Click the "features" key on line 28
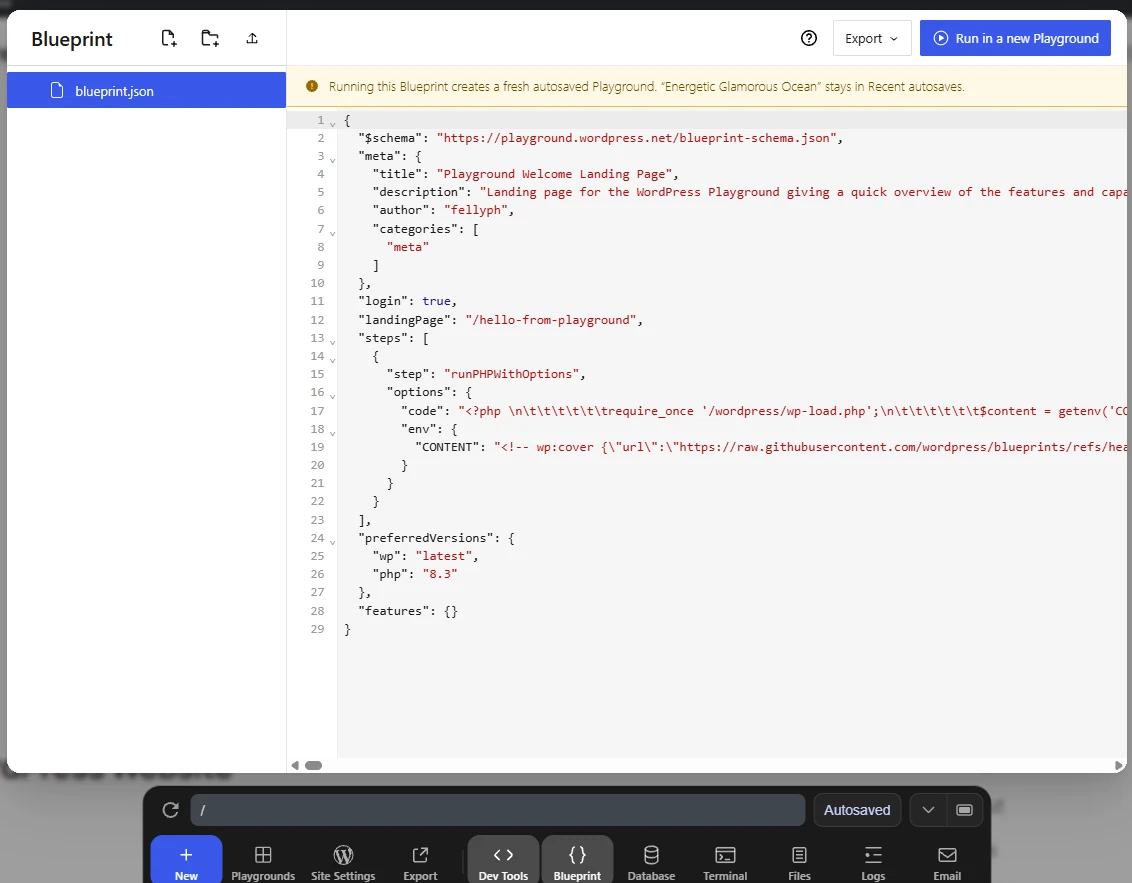 [393, 611]
